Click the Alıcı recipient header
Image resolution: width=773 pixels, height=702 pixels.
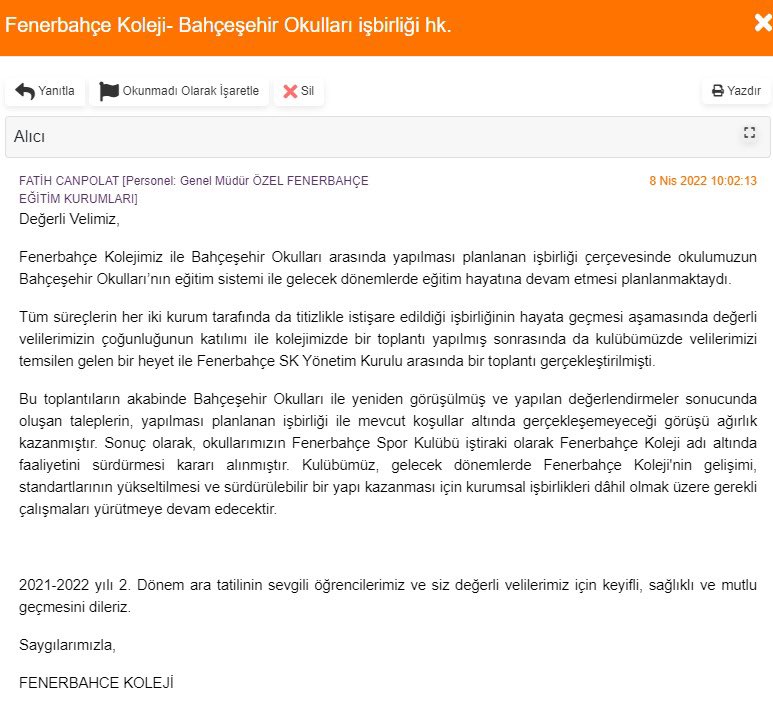(x=387, y=137)
